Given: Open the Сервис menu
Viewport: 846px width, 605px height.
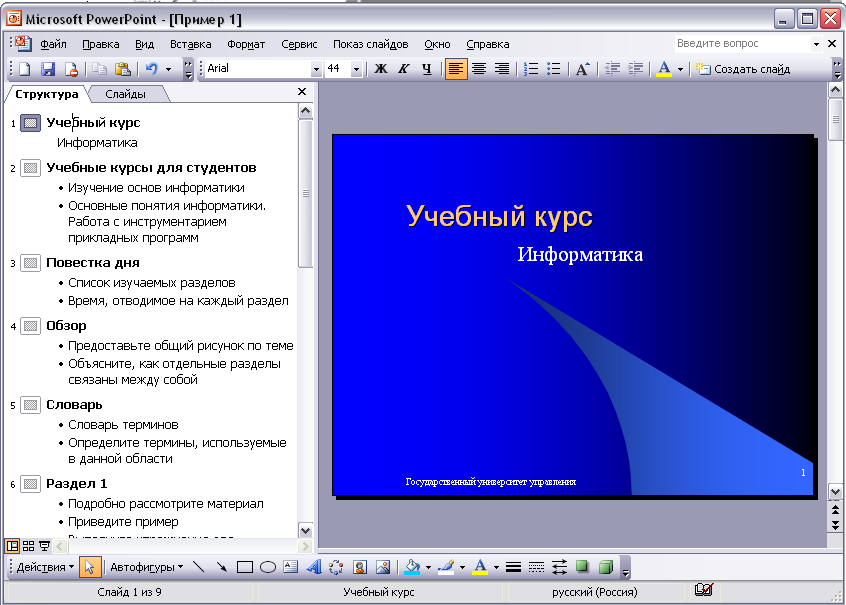Looking at the screenshot, I should click(299, 44).
